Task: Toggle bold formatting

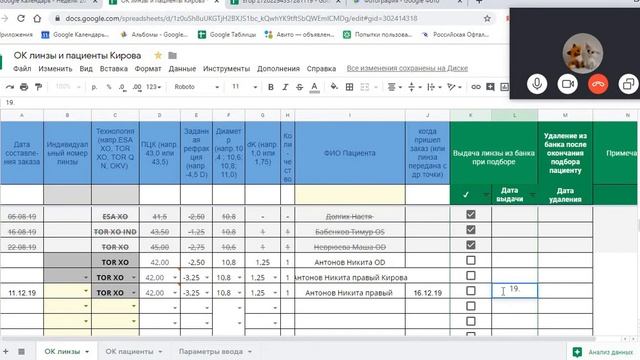Action: (271, 87)
